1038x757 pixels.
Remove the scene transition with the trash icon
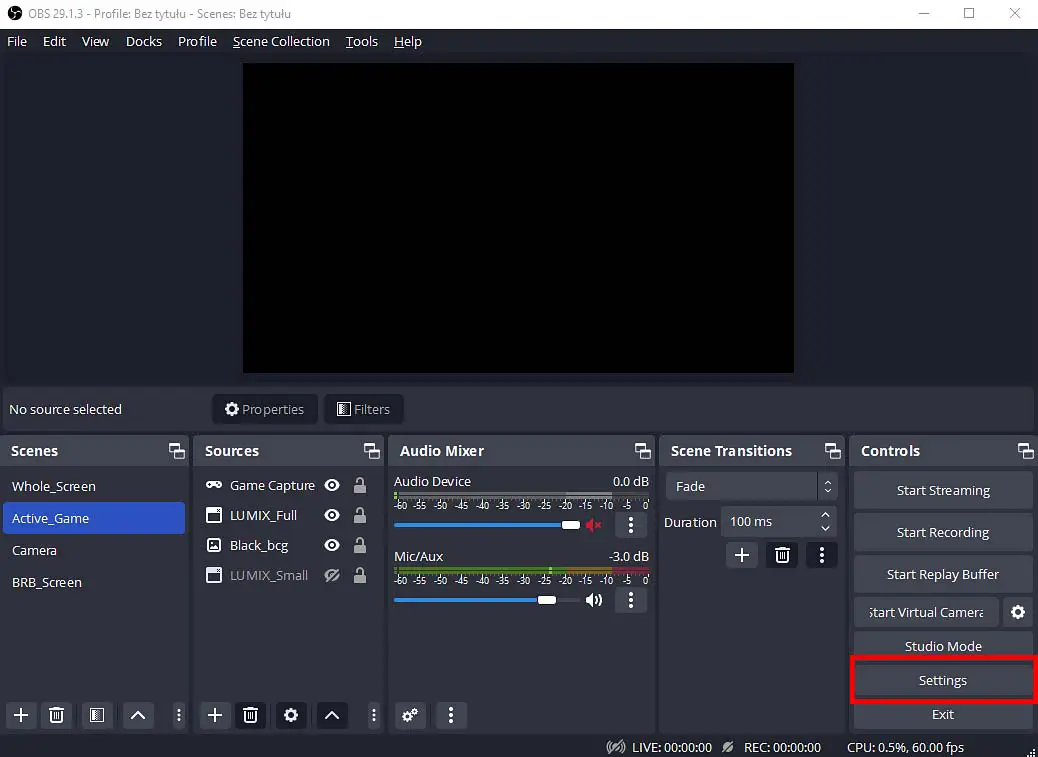coord(782,555)
